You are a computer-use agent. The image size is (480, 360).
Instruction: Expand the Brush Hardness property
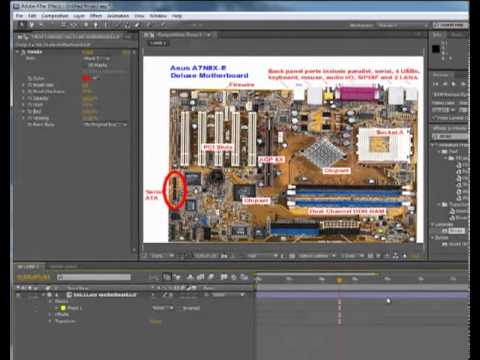tap(23, 91)
